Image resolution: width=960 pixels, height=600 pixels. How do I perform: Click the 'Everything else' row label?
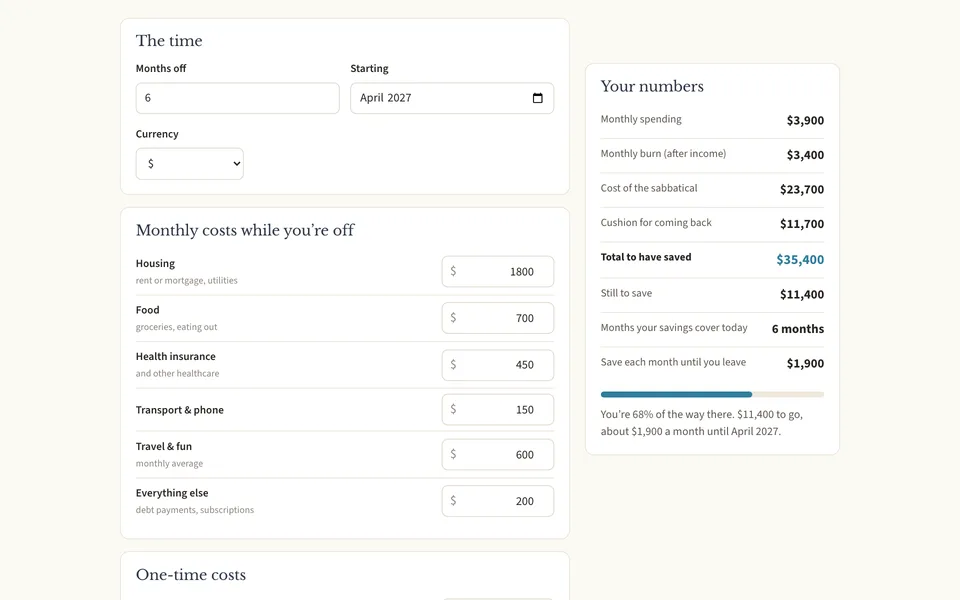(x=172, y=493)
